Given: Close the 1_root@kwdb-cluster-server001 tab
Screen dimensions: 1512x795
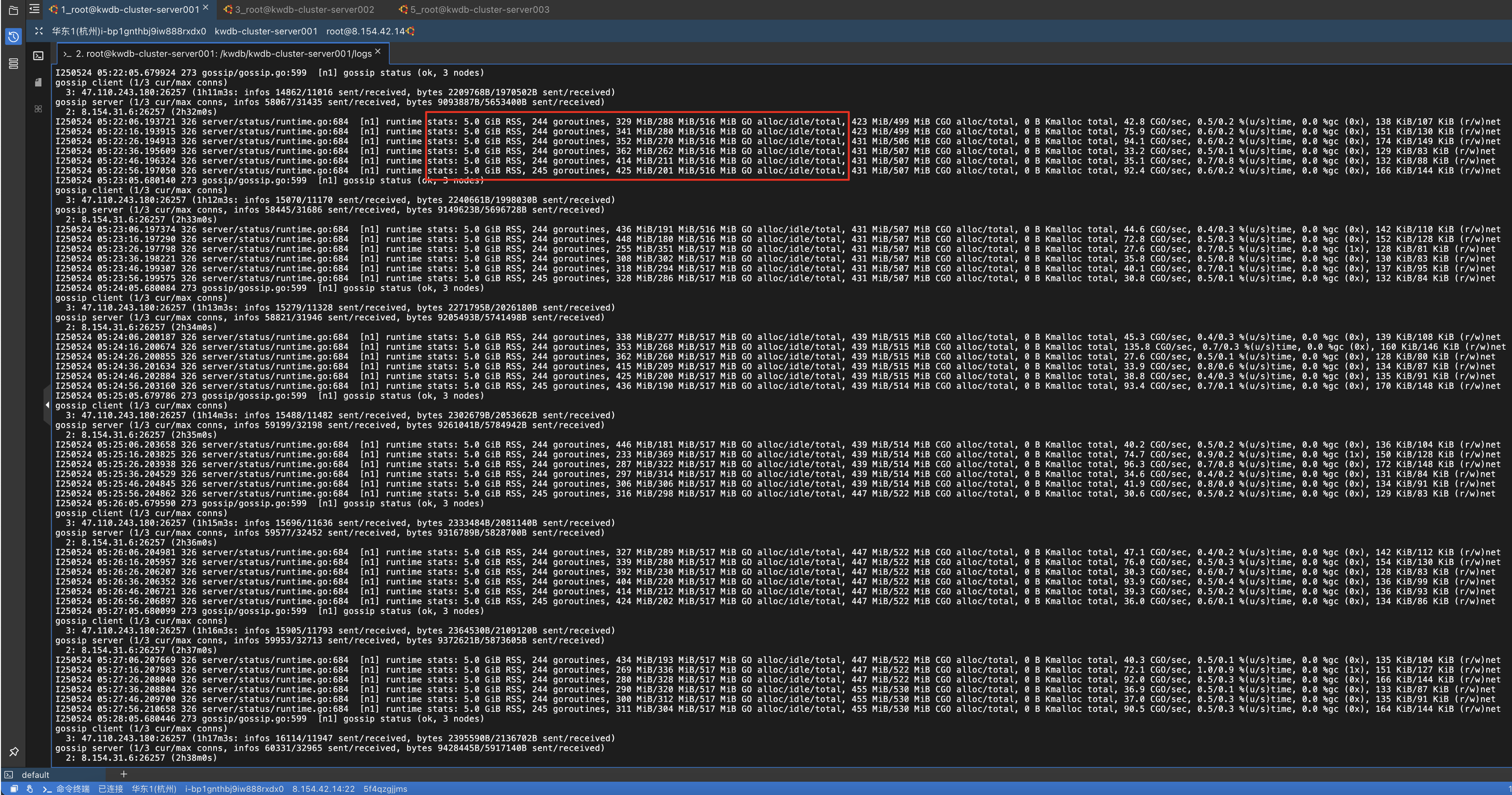Looking at the screenshot, I should pos(205,8).
